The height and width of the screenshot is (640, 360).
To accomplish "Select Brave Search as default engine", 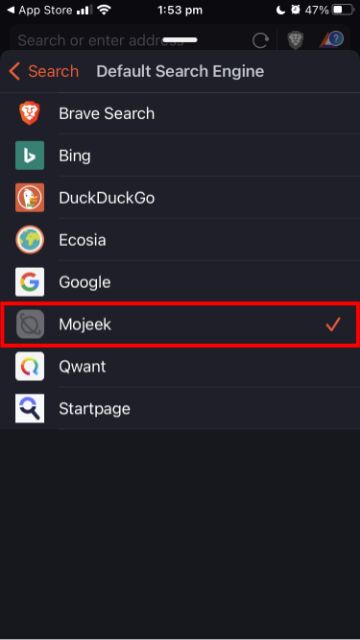I will [180, 113].
